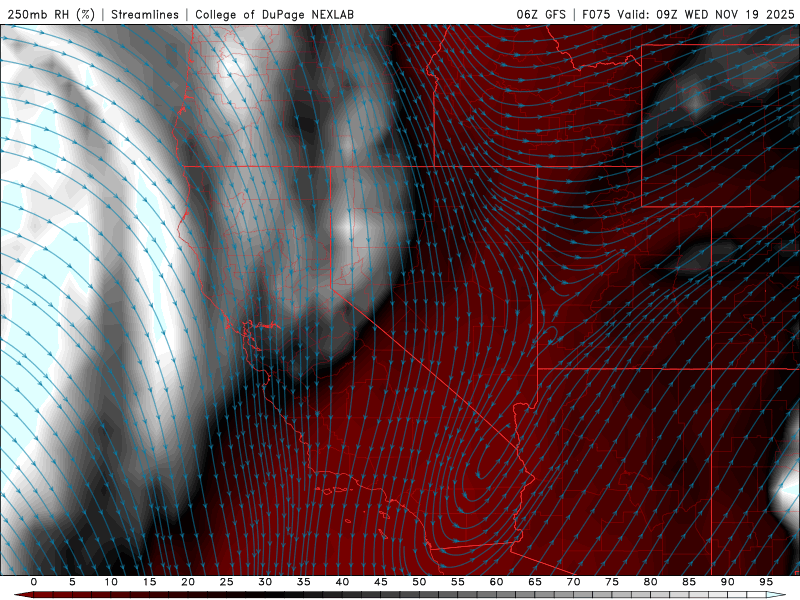Click the colorbar tick label "50"
Viewport: 800px width, 600px height.
click(419, 582)
